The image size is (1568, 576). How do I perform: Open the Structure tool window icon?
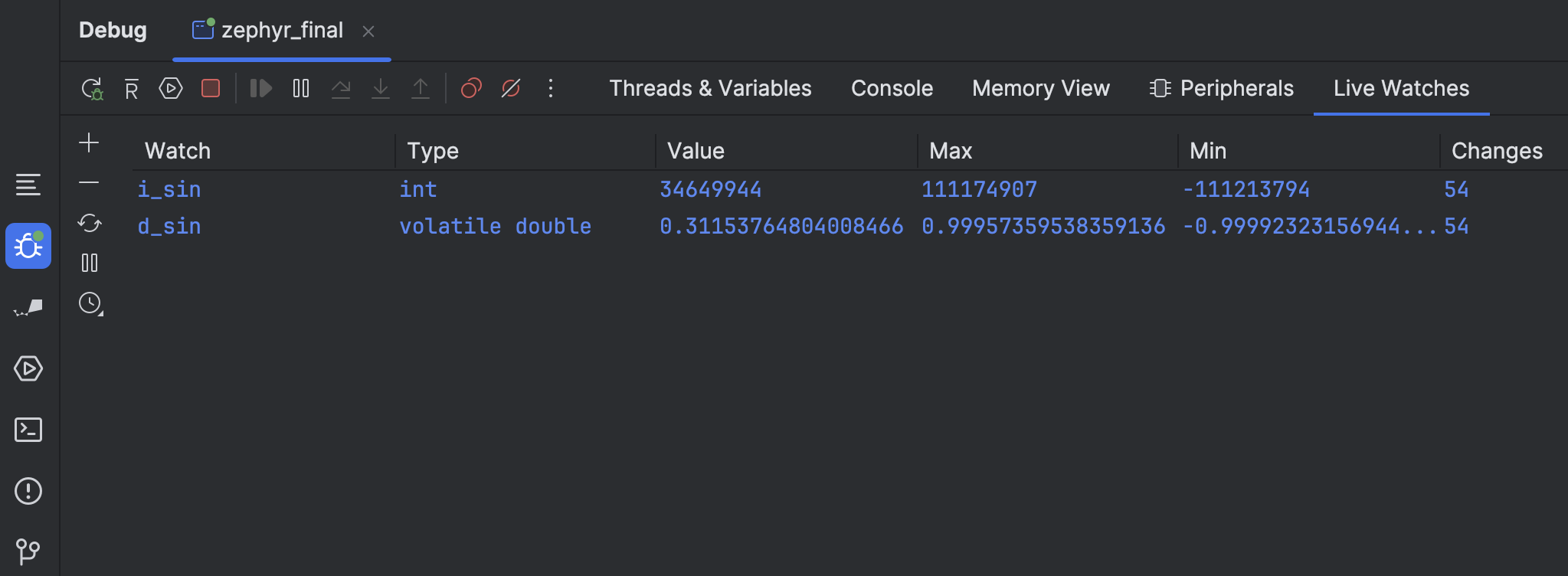click(x=28, y=185)
